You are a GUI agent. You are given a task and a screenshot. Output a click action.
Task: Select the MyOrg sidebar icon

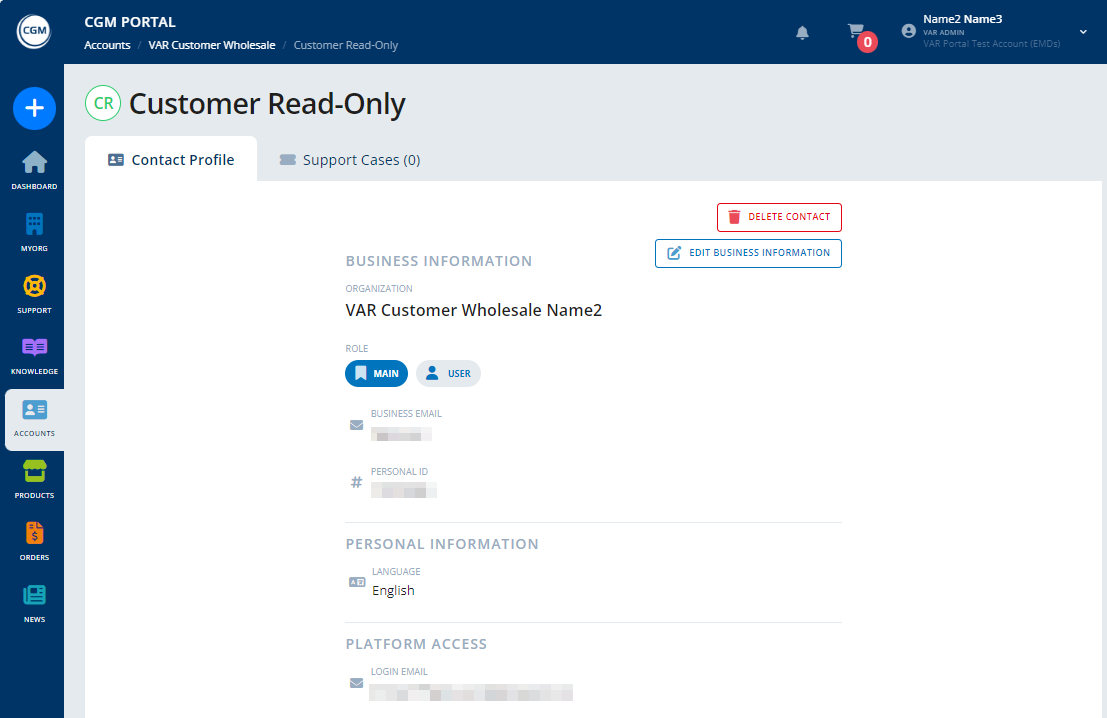tap(34, 230)
